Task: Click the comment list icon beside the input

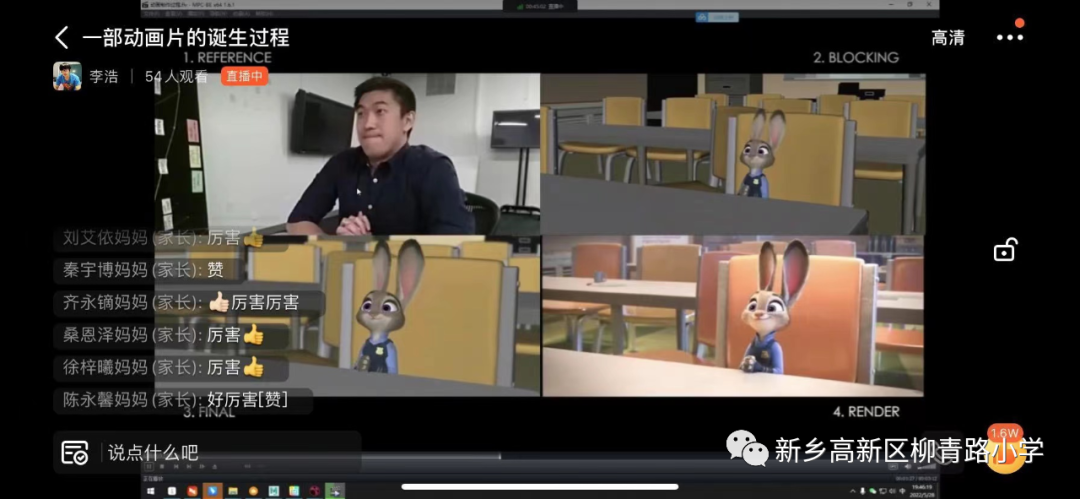Action: tap(74, 452)
